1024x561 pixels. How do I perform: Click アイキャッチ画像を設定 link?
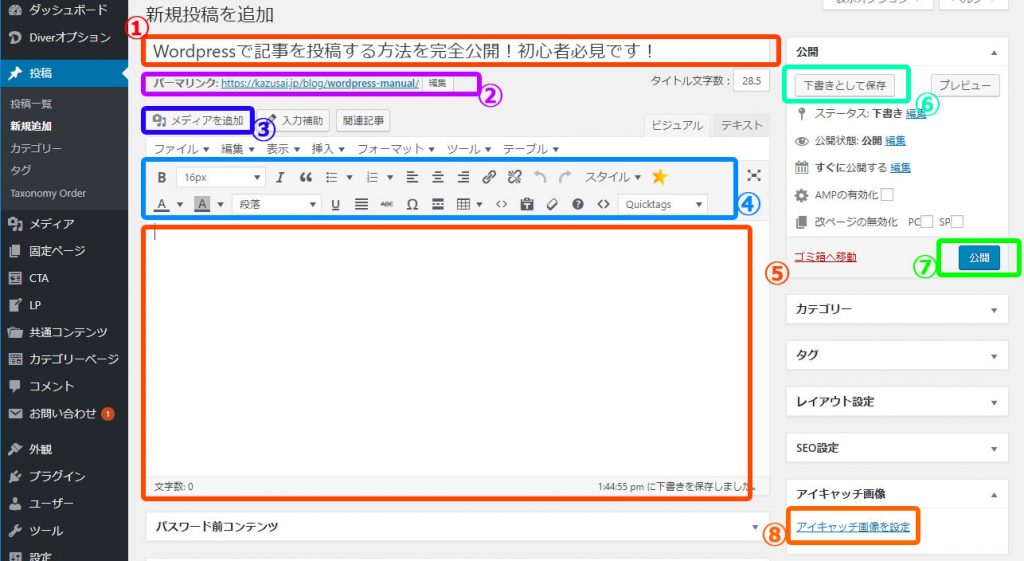(x=853, y=526)
